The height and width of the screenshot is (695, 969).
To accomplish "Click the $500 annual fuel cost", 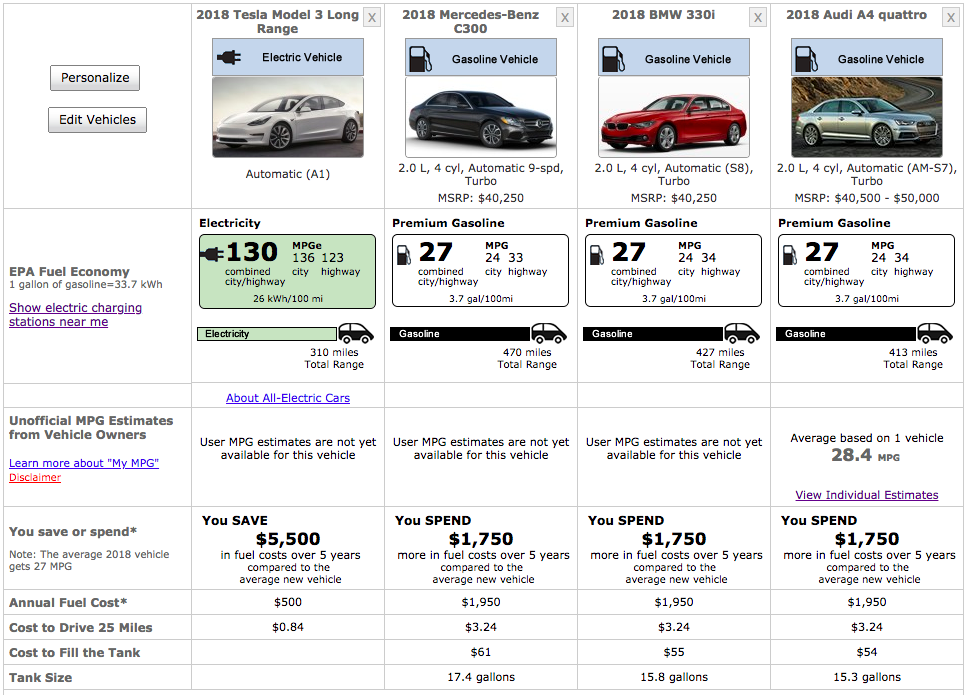I will tap(288, 602).
